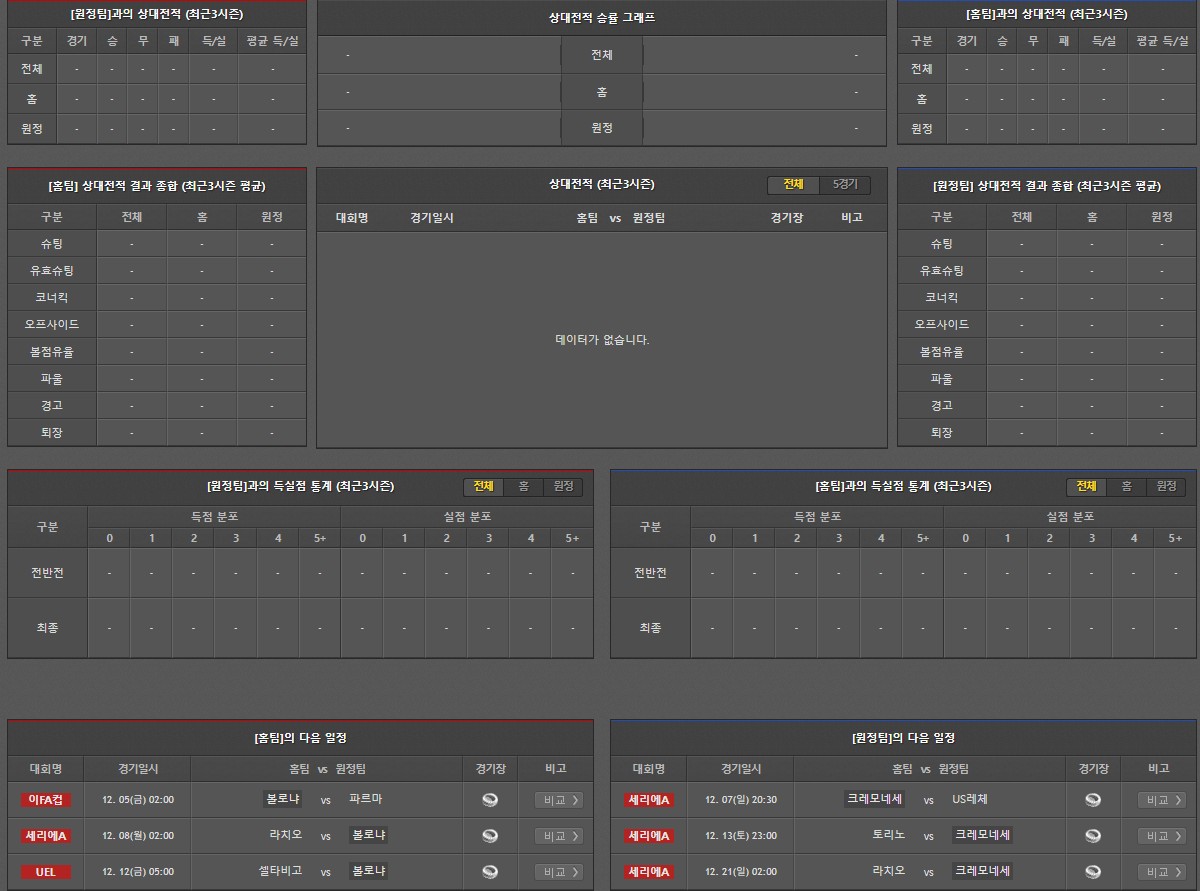
Task: Expand 비교 for 볼로냐 vs 파르마 match
Action: click(x=558, y=800)
